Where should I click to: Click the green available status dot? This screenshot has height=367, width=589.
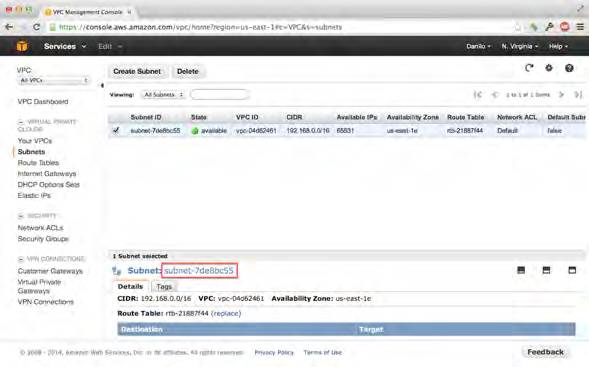195,131
